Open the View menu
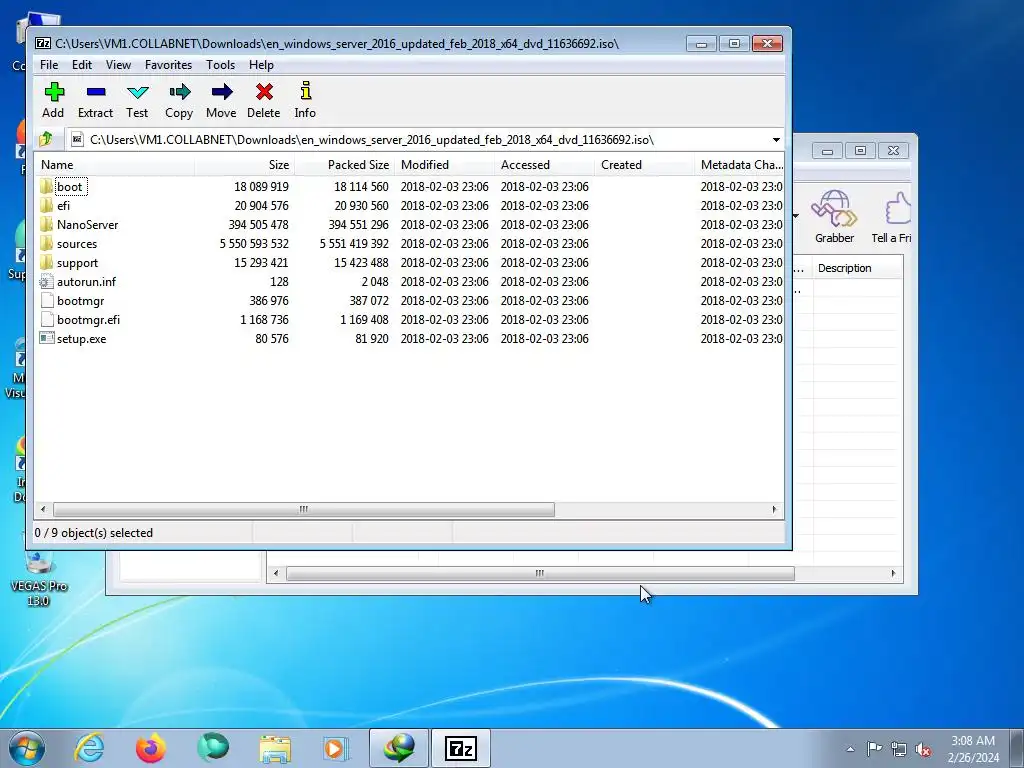The width and height of the screenshot is (1024, 768). (118, 65)
